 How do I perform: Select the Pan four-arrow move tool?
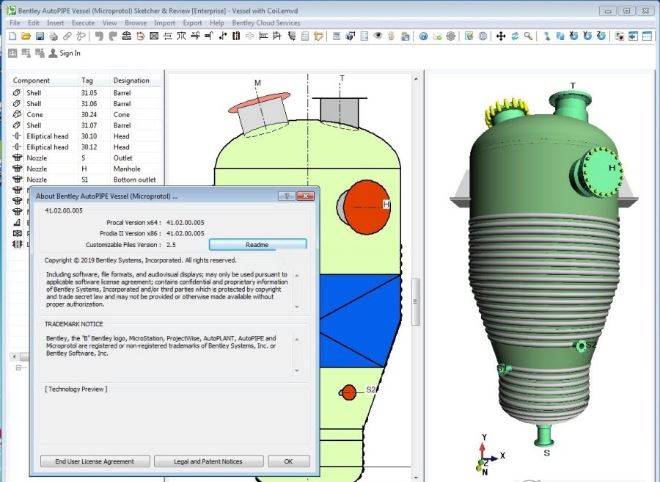coord(501,36)
